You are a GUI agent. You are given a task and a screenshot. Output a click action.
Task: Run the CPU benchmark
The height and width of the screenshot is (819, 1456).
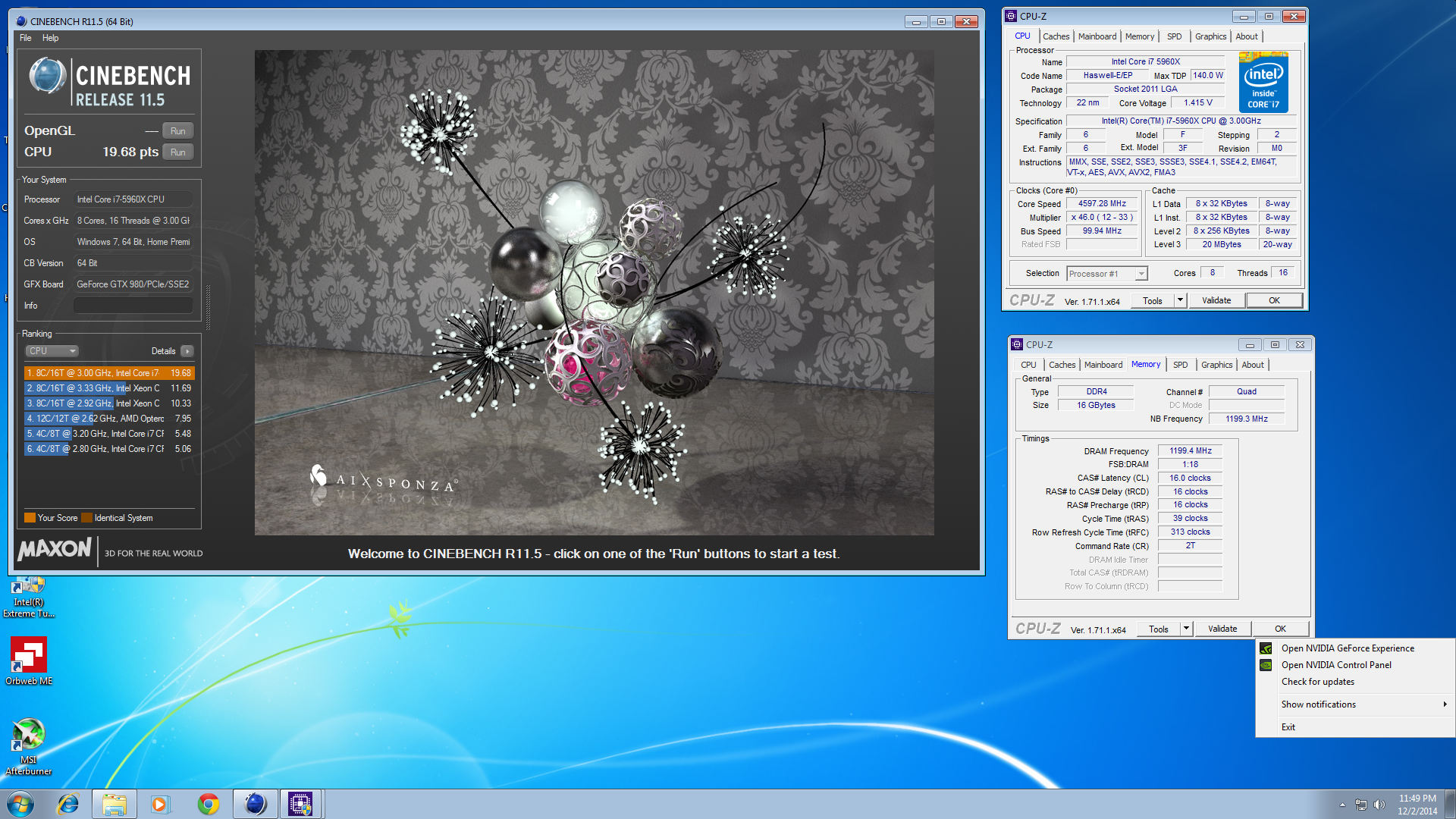(177, 152)
